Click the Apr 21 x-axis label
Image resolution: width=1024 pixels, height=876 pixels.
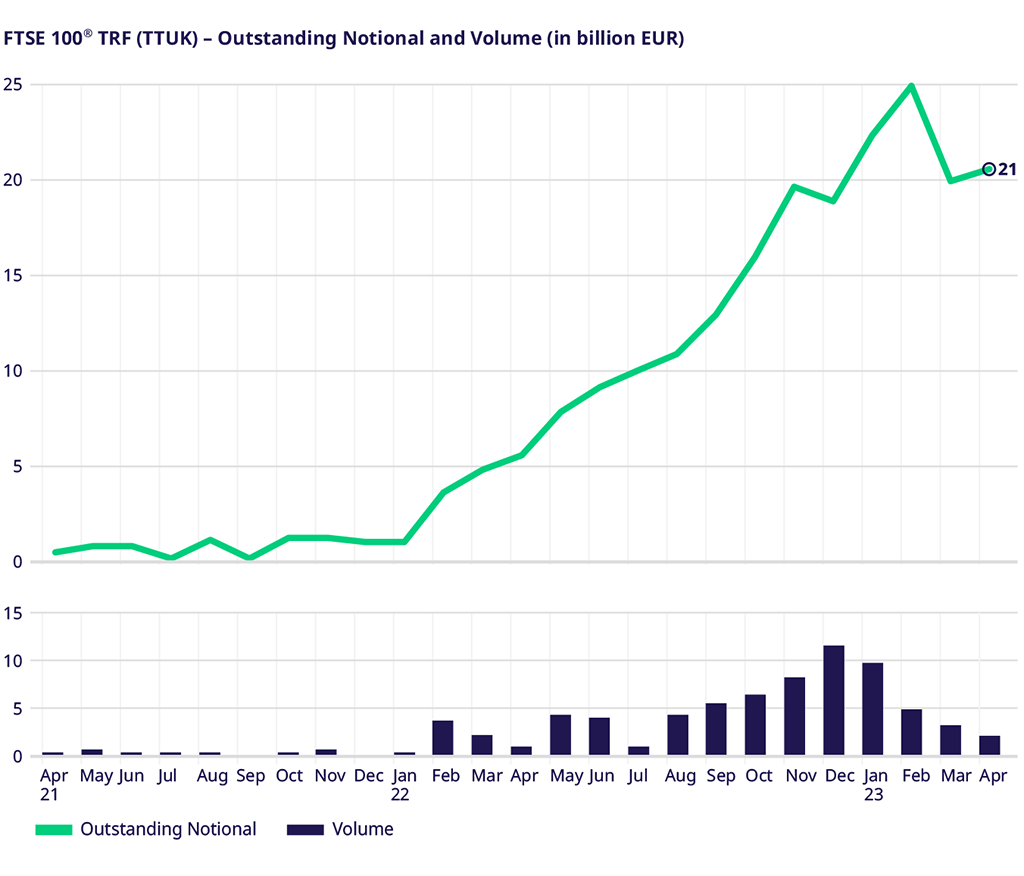click(x=52, y=785)
